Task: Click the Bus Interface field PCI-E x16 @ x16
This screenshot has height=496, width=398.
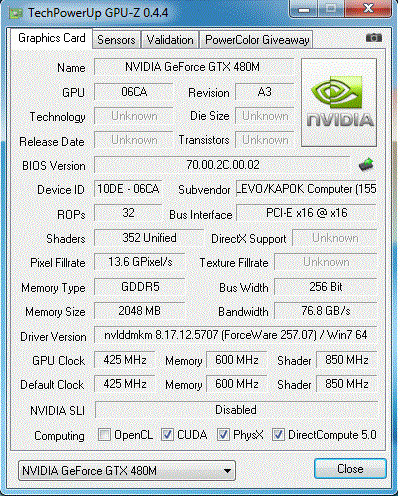Action: click(306, 213)
